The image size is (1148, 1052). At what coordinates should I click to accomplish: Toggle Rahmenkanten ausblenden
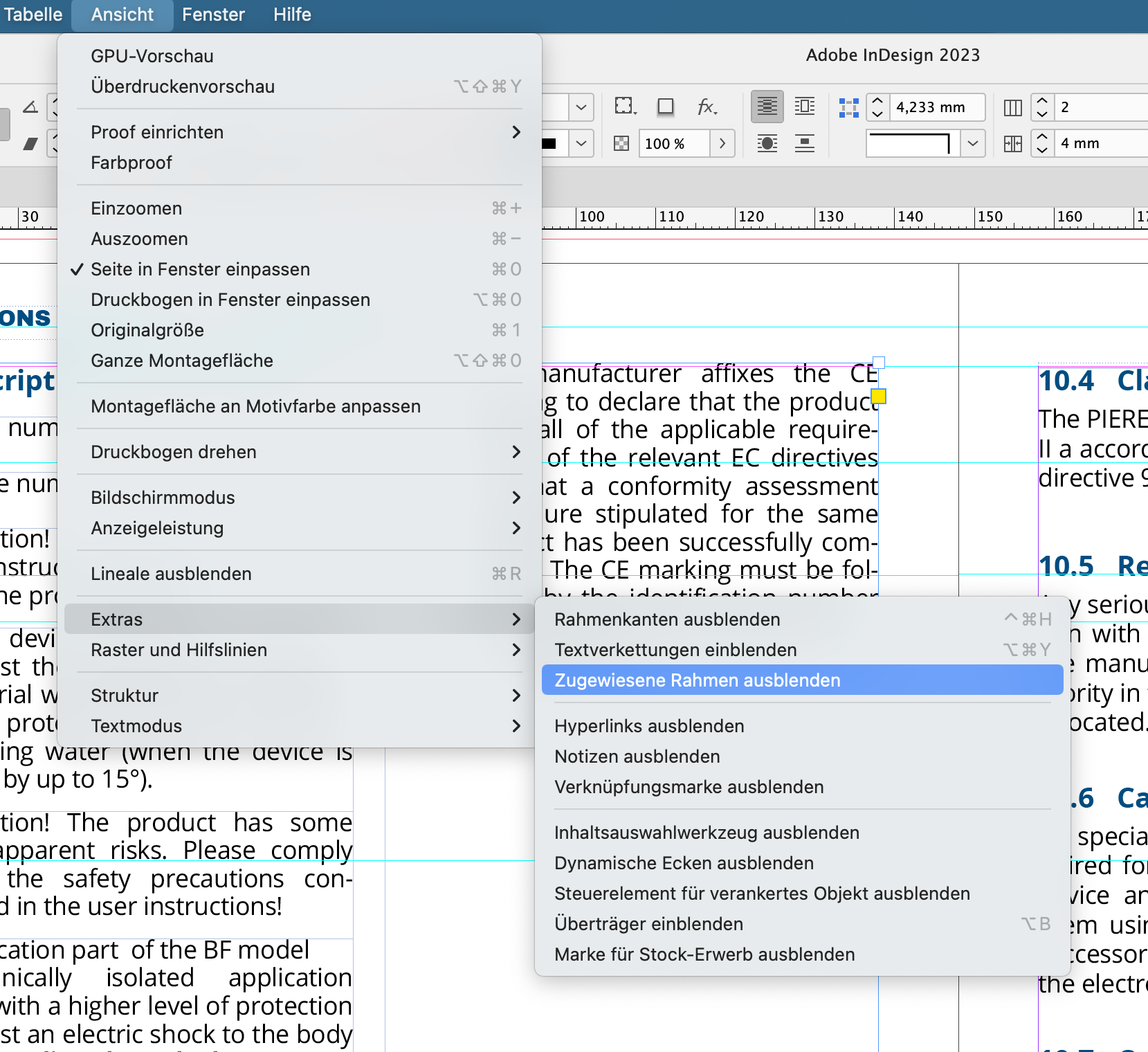(803, 619)
